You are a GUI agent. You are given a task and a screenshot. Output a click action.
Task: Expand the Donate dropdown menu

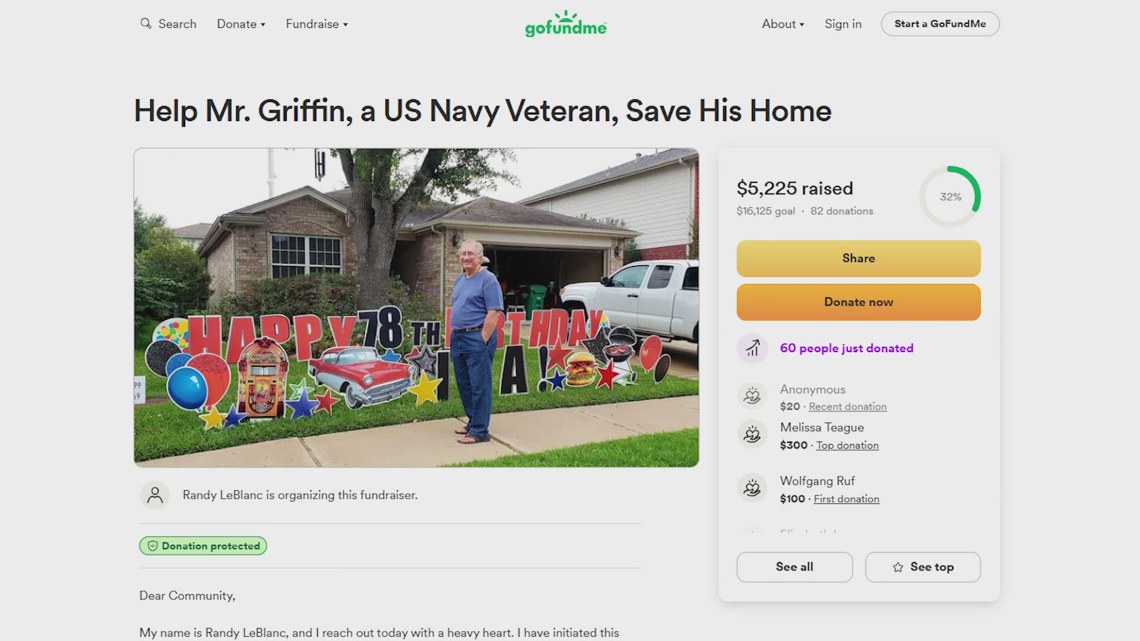(x=241, y=24)
